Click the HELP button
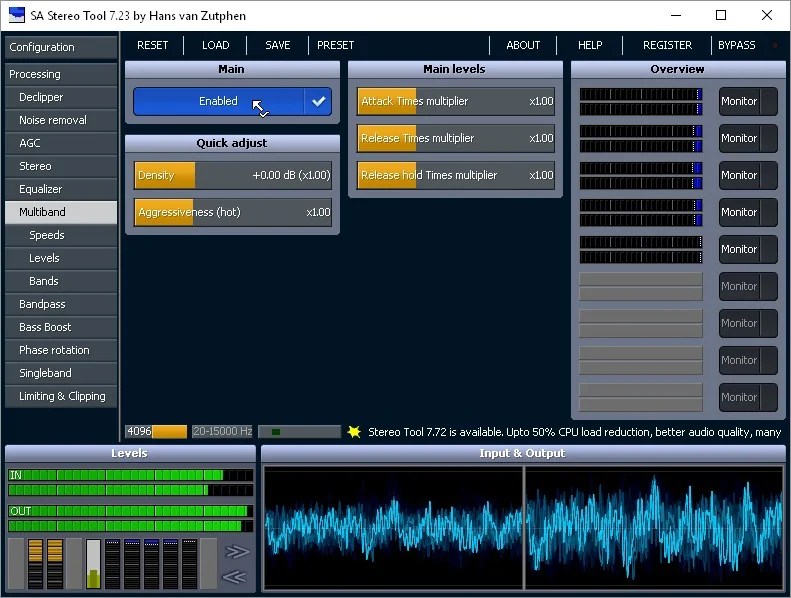 pyautogui.click(x=590, y=45)
